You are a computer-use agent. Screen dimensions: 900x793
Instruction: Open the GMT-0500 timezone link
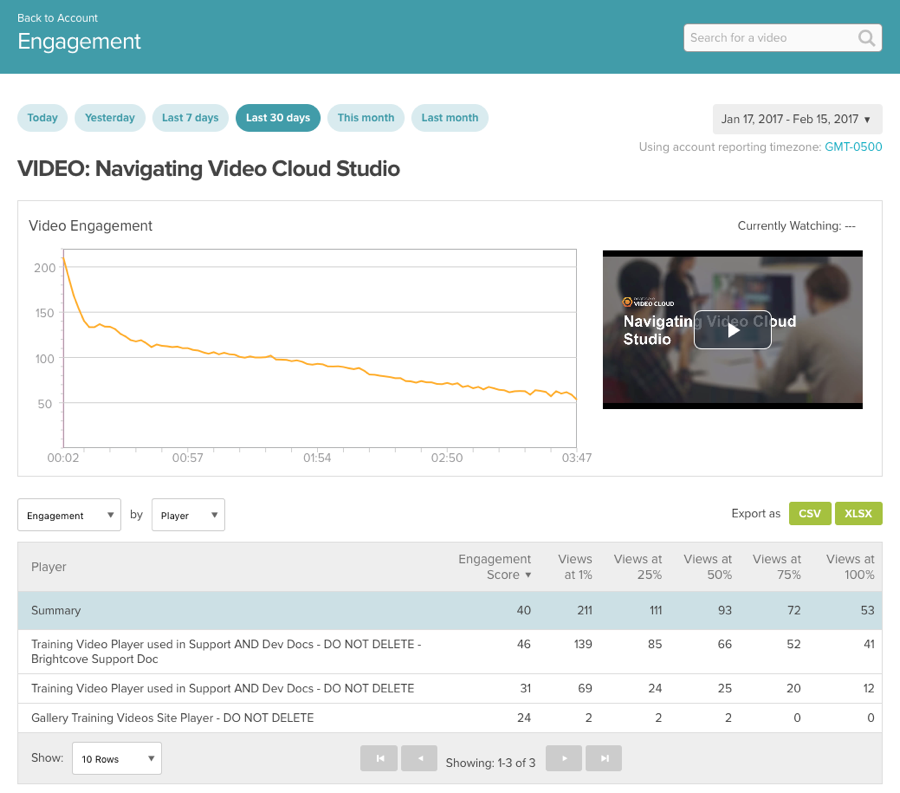pos(853,147)
